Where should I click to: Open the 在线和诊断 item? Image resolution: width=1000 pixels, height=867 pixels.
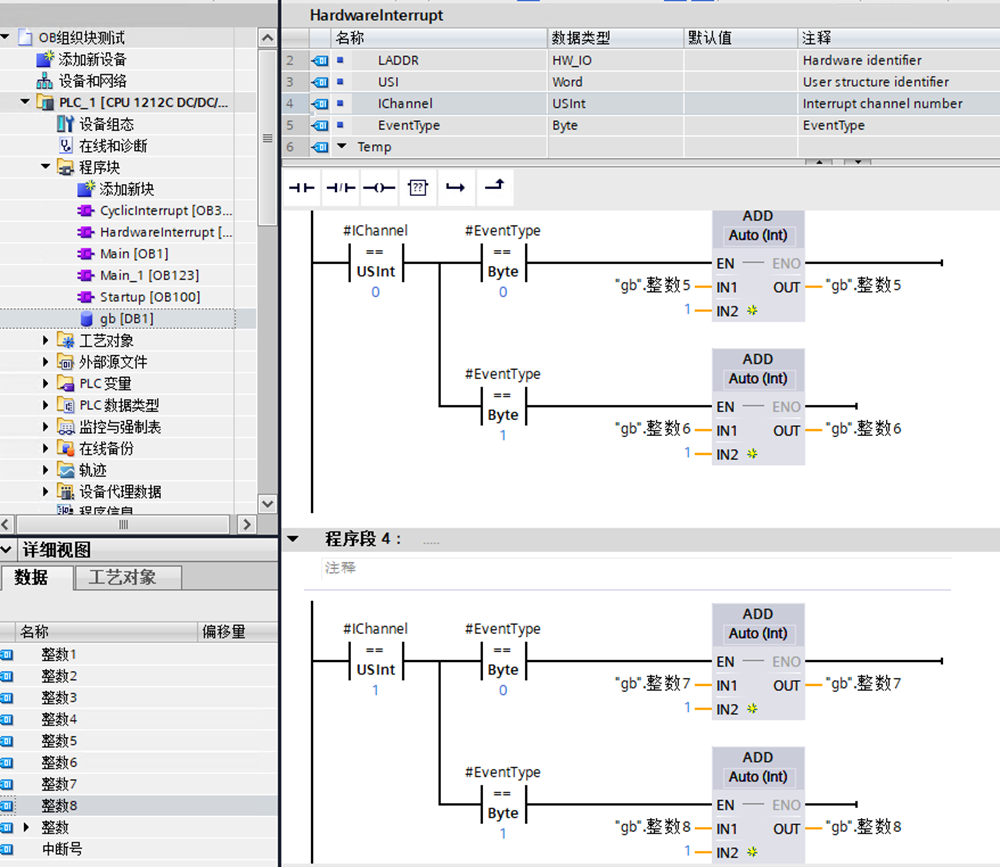[x=112, y=146]
